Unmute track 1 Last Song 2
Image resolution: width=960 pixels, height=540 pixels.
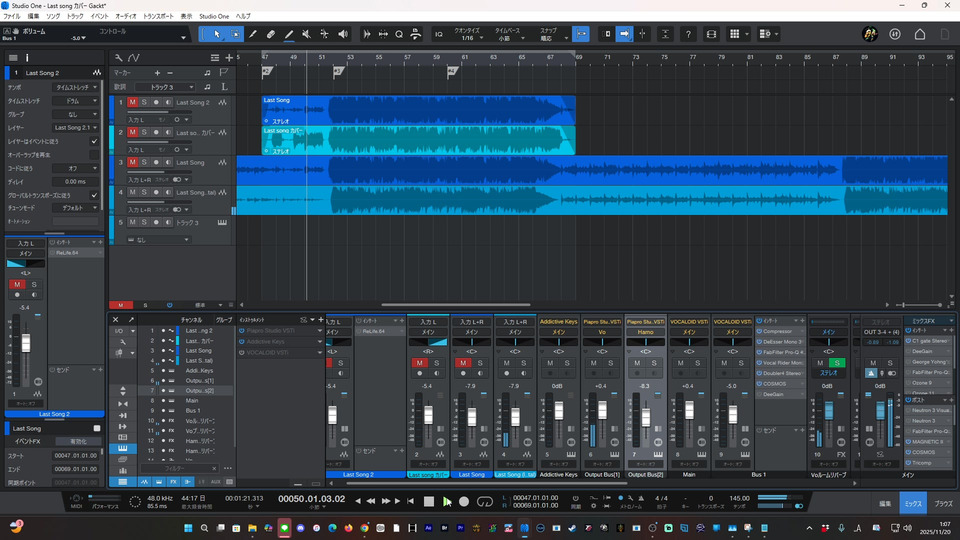pyautogui.click(x=132, y=102)
